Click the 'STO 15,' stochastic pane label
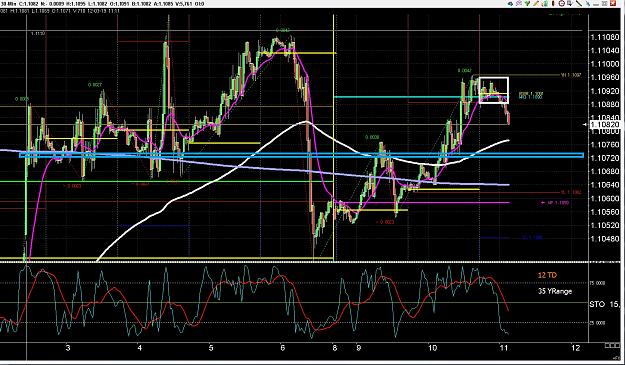Image resolution: width=625 pixels, height=365 pixels. [605, 304]
